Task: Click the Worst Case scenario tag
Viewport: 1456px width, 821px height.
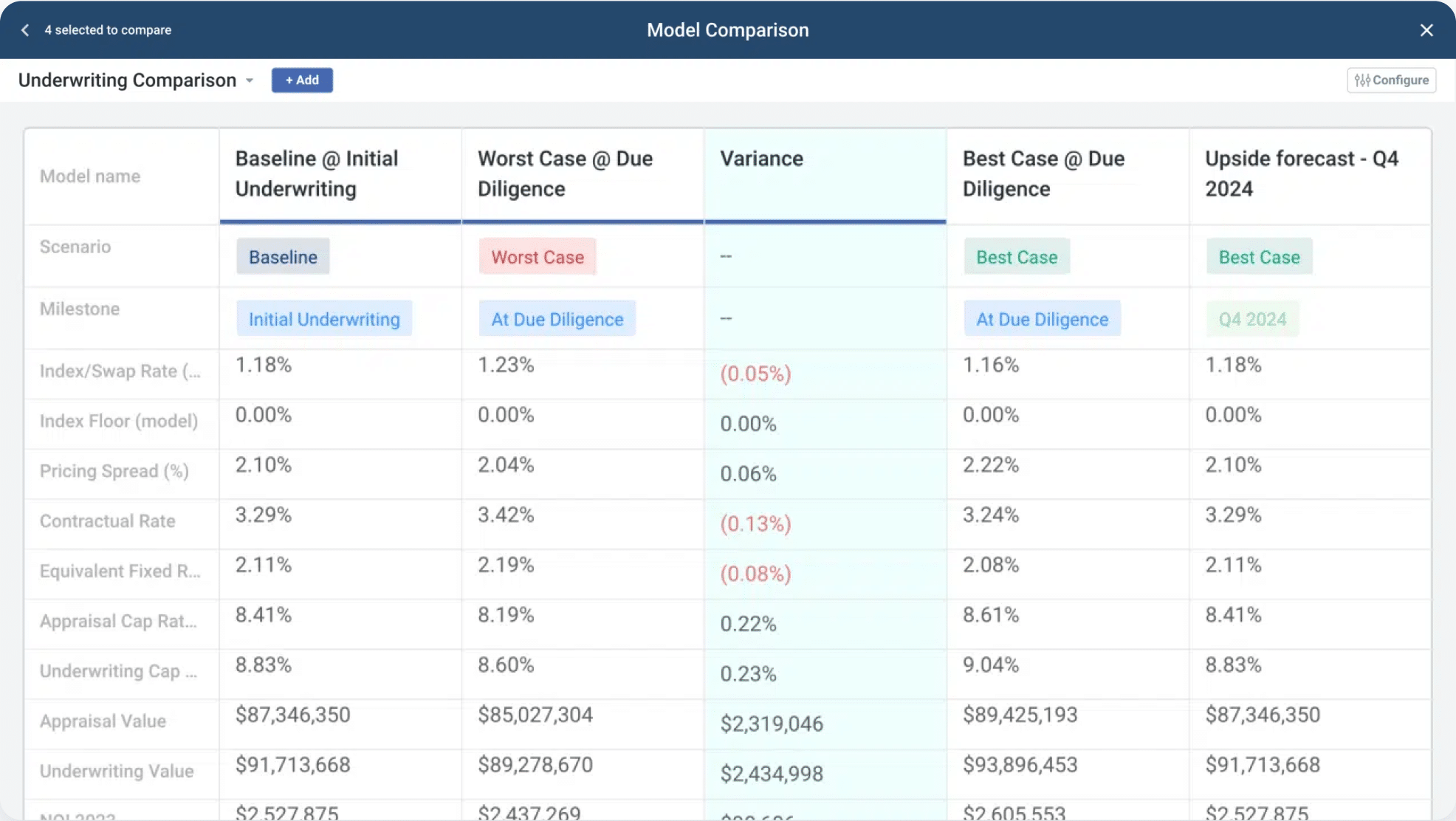Action: [x=538, y=257]
